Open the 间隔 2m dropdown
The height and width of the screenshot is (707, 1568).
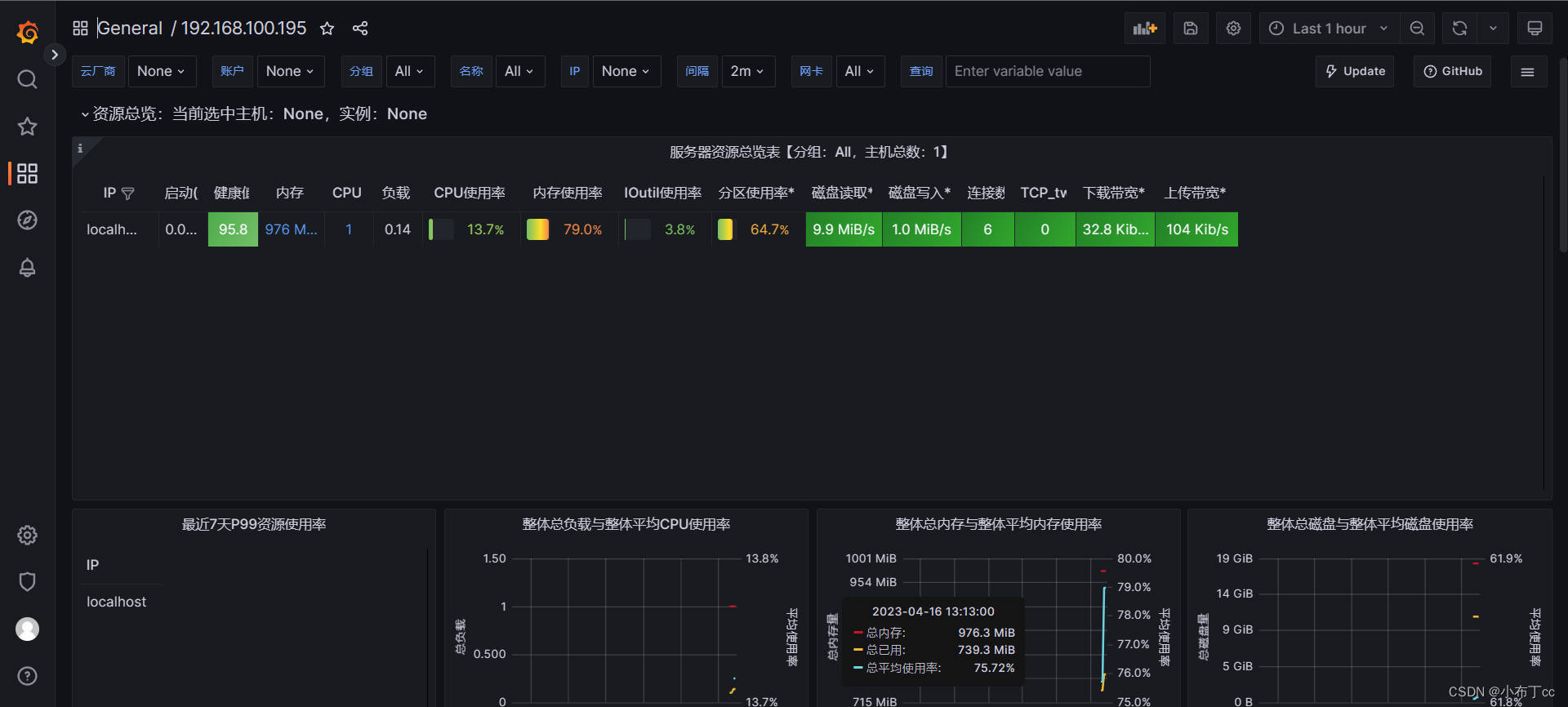pos(748,72)
